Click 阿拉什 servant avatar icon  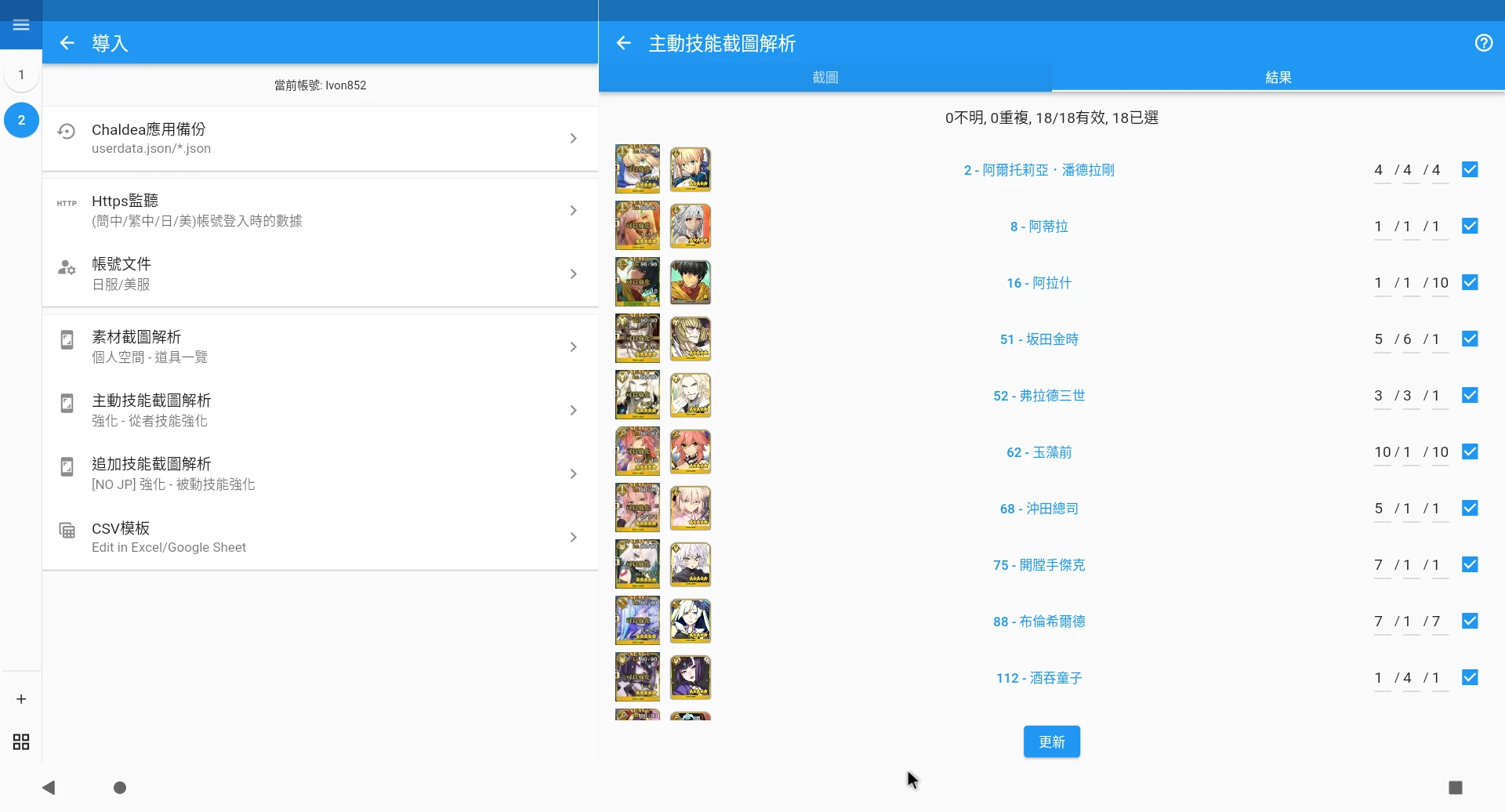(x=691, y=282)
